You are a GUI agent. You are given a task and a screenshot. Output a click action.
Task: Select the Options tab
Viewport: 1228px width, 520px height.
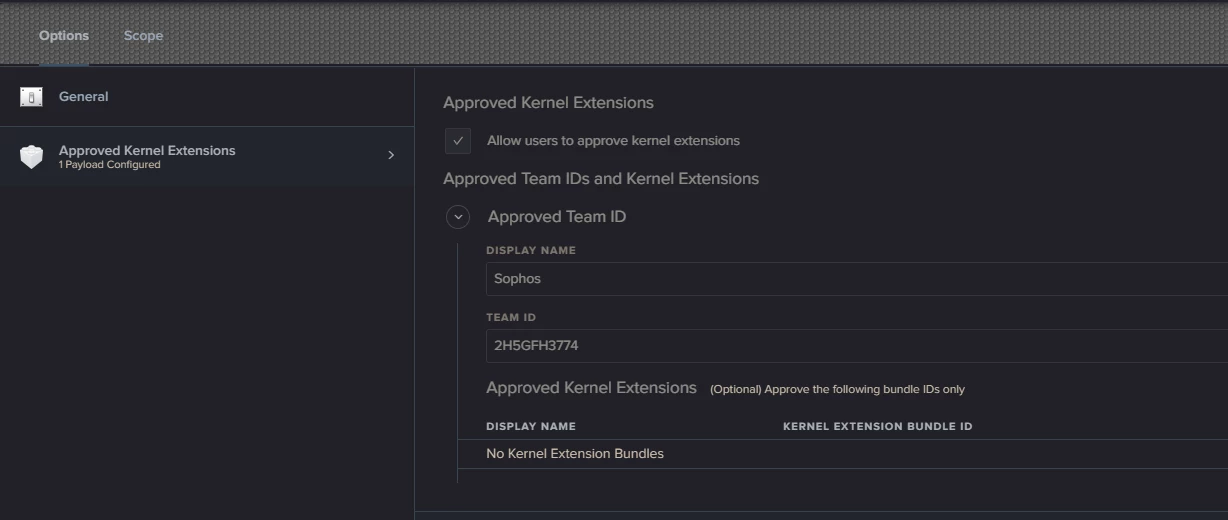(64, 35)
